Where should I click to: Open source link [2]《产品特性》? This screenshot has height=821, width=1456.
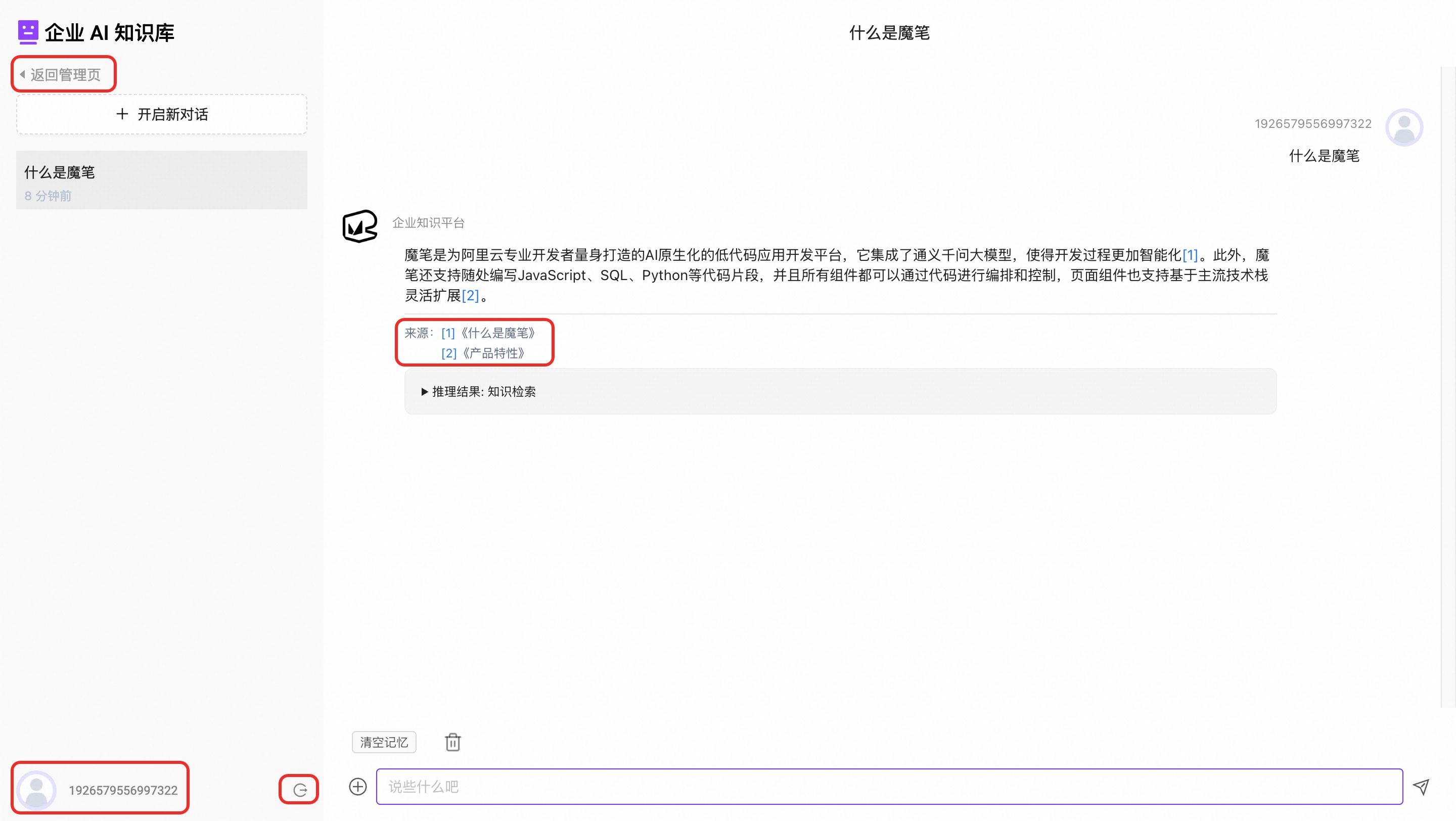[484, 353]
